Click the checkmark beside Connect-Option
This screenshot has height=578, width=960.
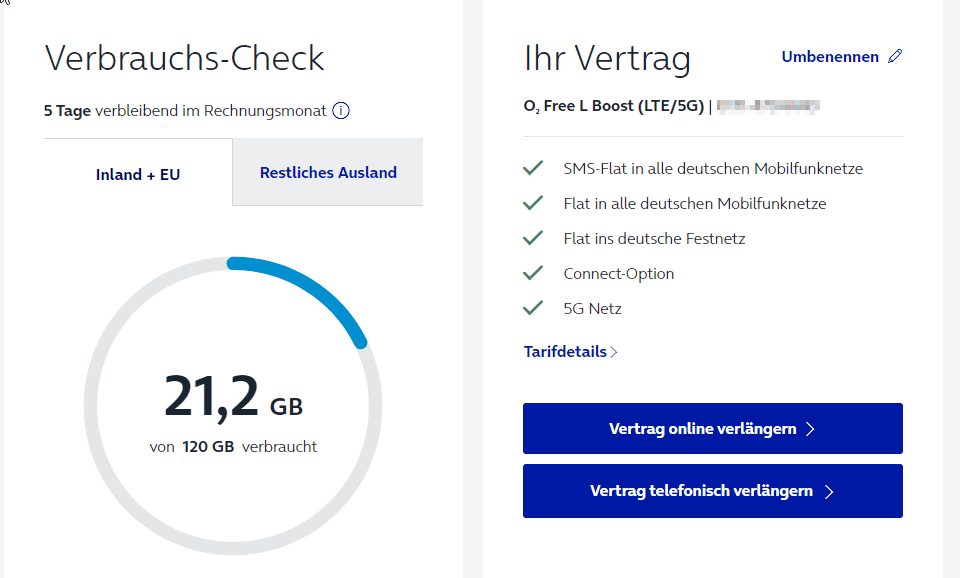point(533,272)
